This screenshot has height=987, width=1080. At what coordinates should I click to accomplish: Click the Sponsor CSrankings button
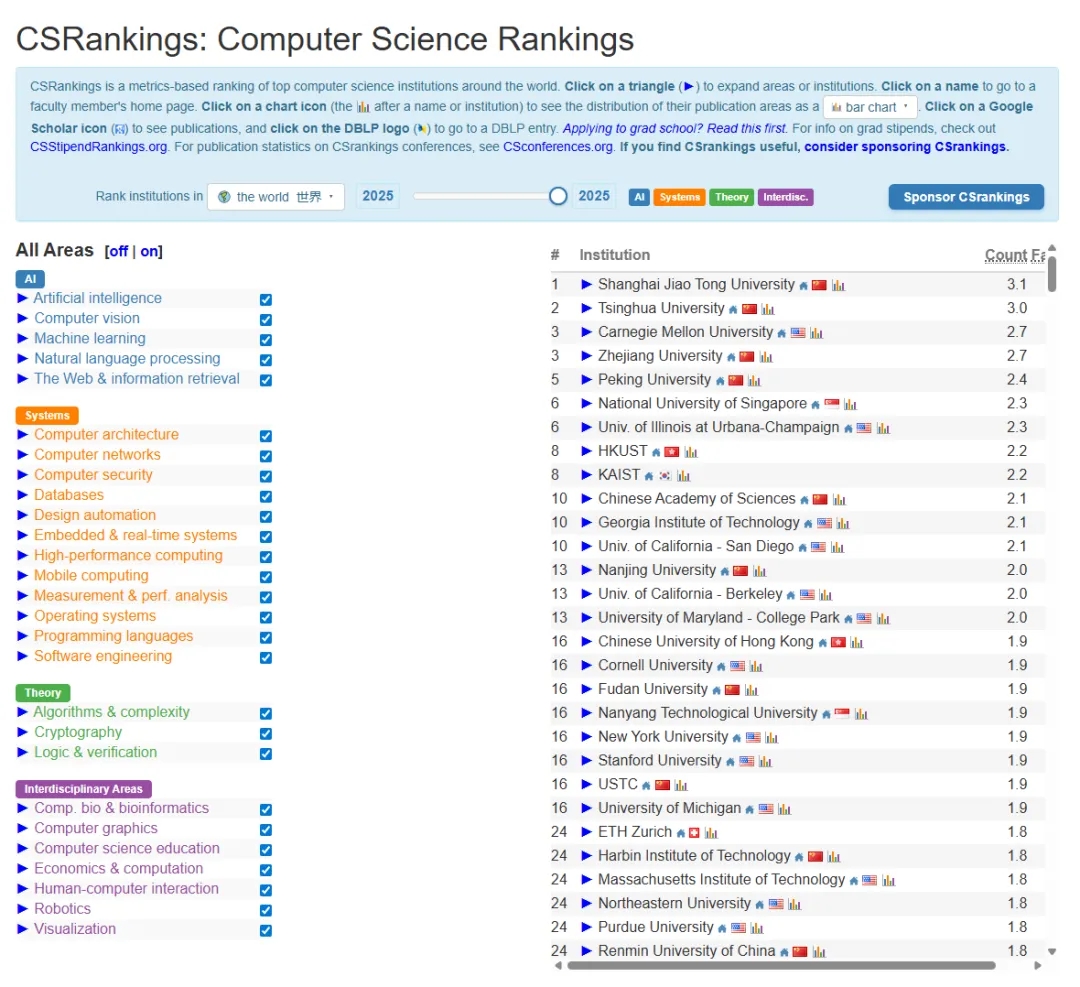(965, 197)
